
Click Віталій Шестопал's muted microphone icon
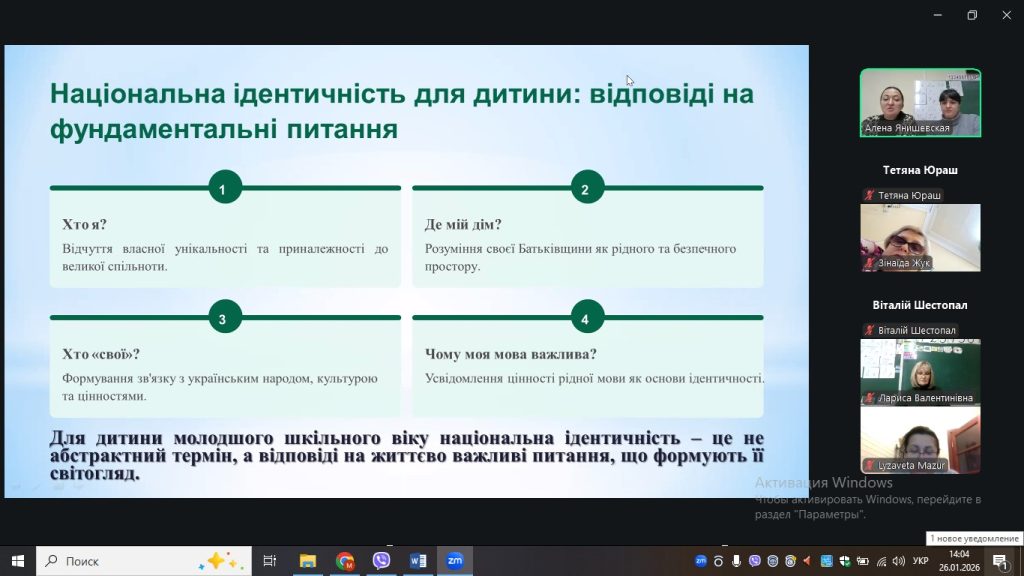(870, 331)
